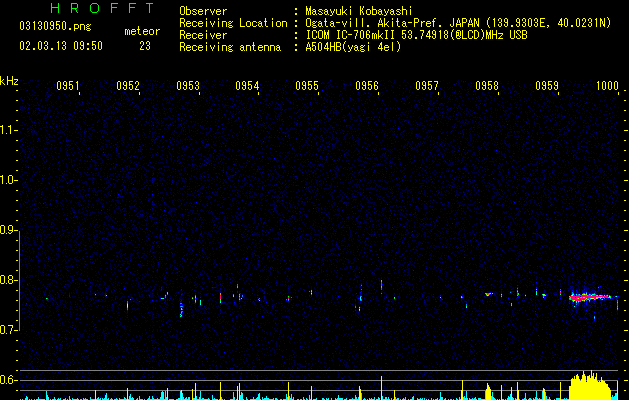Click the observer name Masayuki Kobayashi
Viewport: 629px width, 400px height.
[x=359, y=11]
